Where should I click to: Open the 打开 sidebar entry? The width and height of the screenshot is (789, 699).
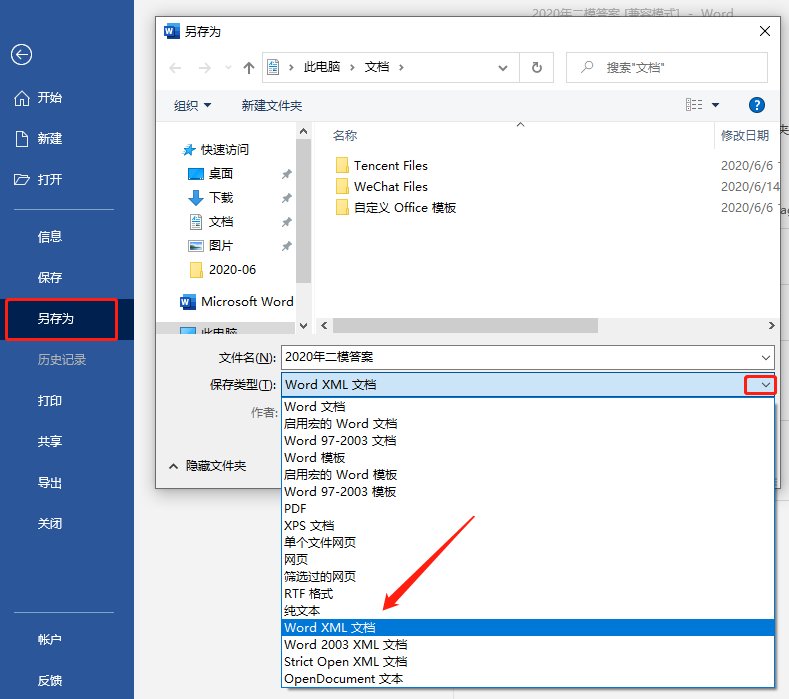(38, 180)
